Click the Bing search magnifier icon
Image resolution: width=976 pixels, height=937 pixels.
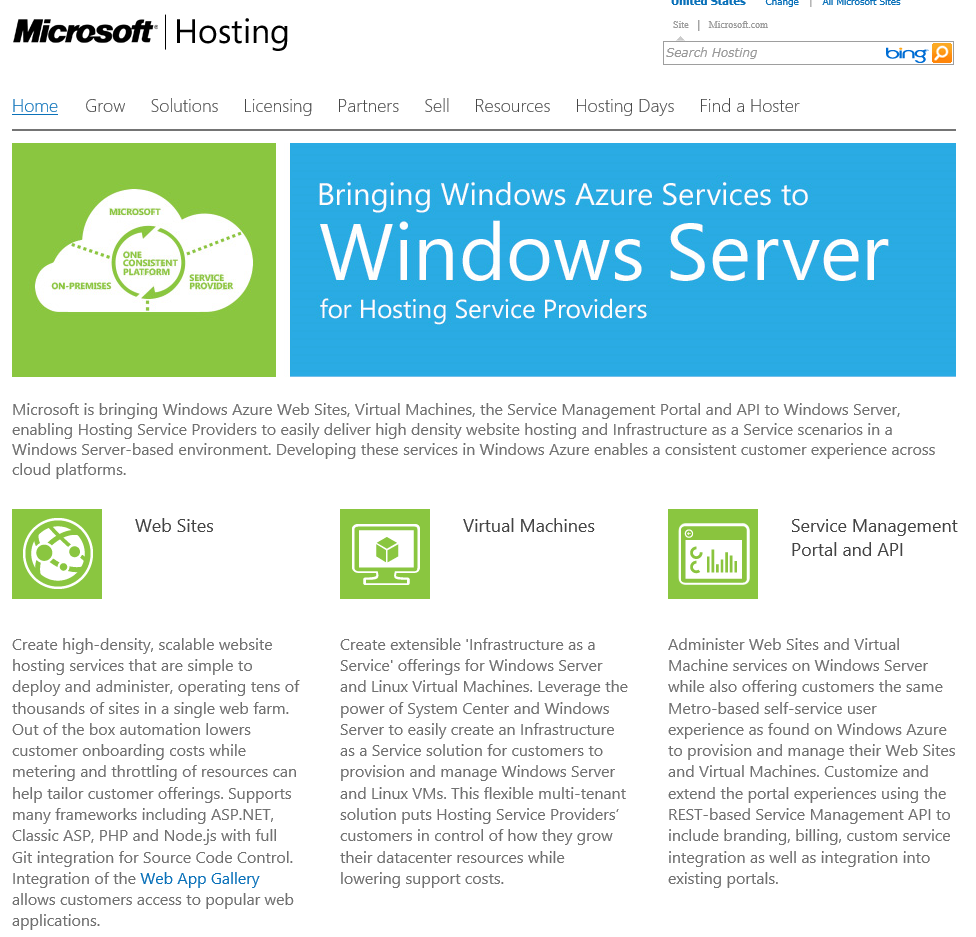[941, 53]
